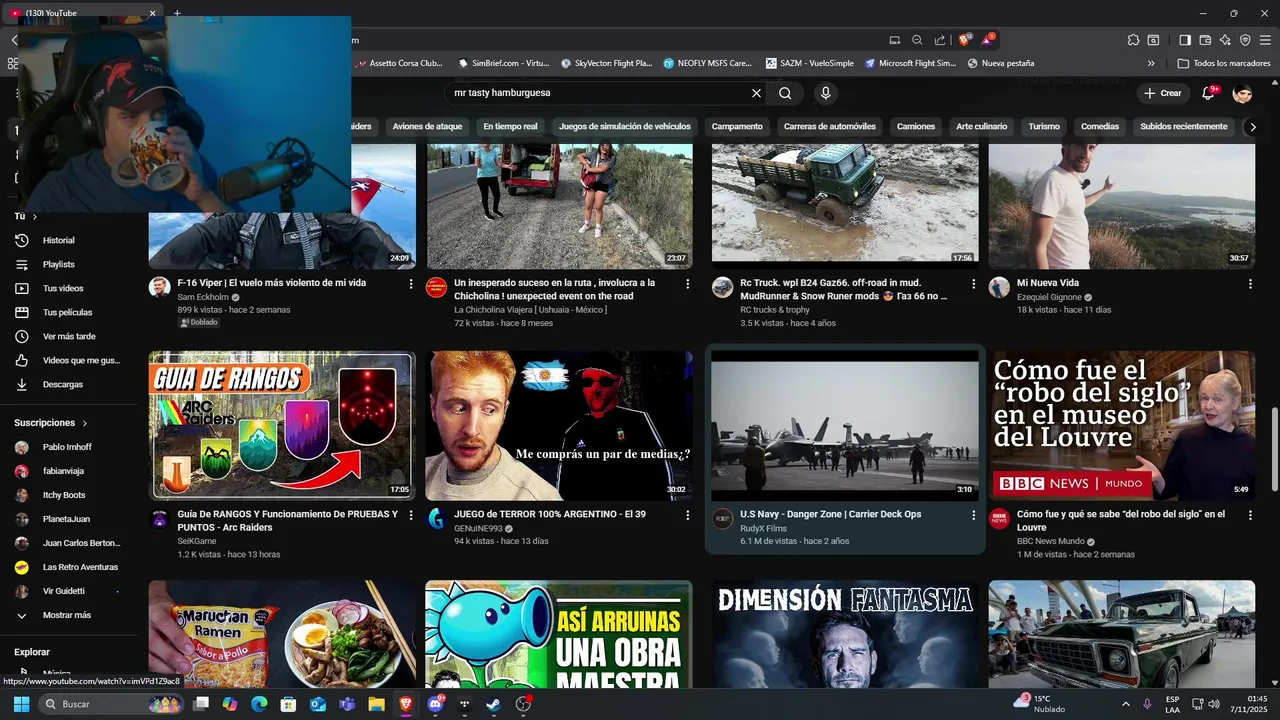Select the Arte culinario filter chip
Viewport: 1280px width, 720px height.
tap(981, 127)
